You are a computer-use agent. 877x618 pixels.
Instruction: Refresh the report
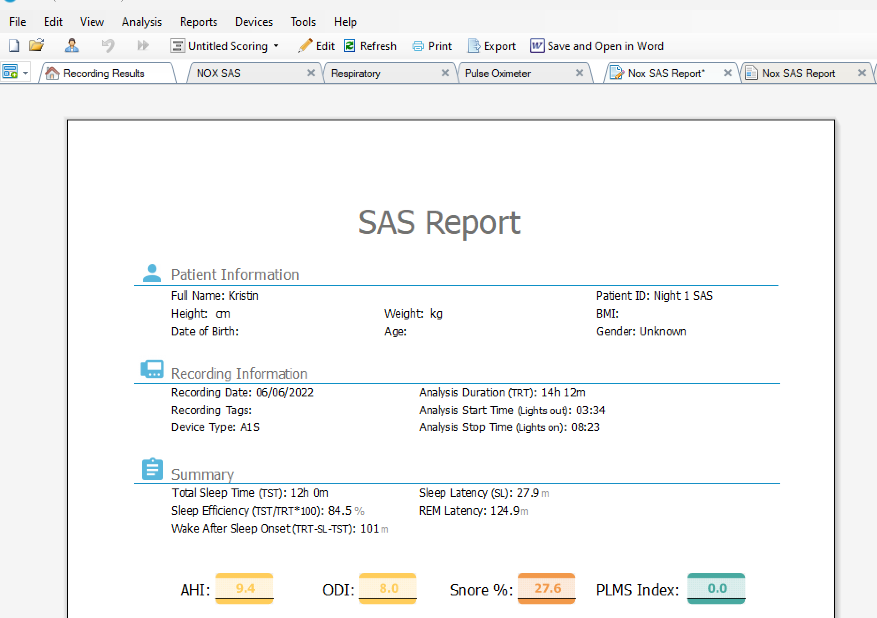point(370,46)
